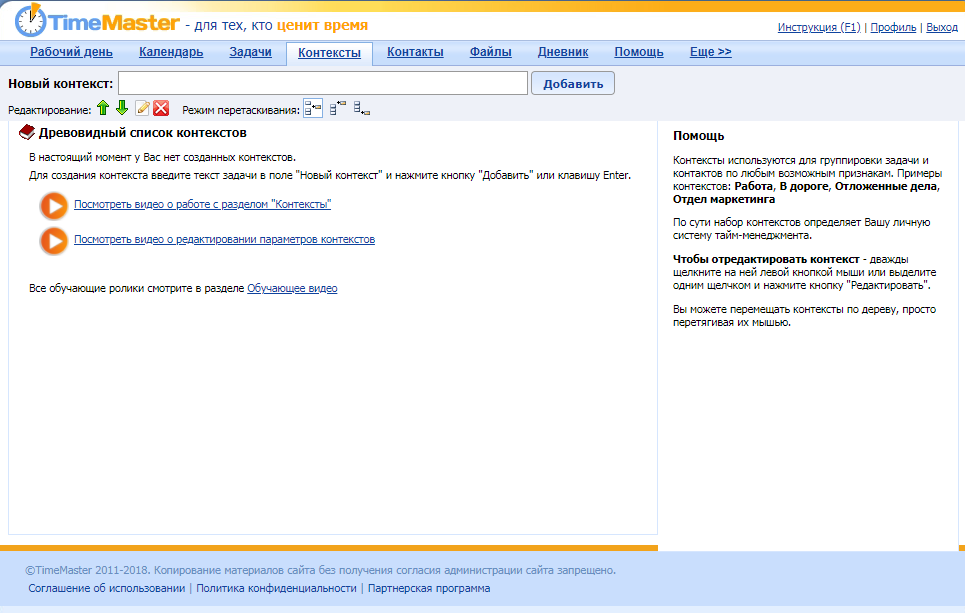The width and height of the screenshot is (965, 613).
Task: Click the TimeMaster clock logo
Action: pyautogui.click(x=31, y=20)
